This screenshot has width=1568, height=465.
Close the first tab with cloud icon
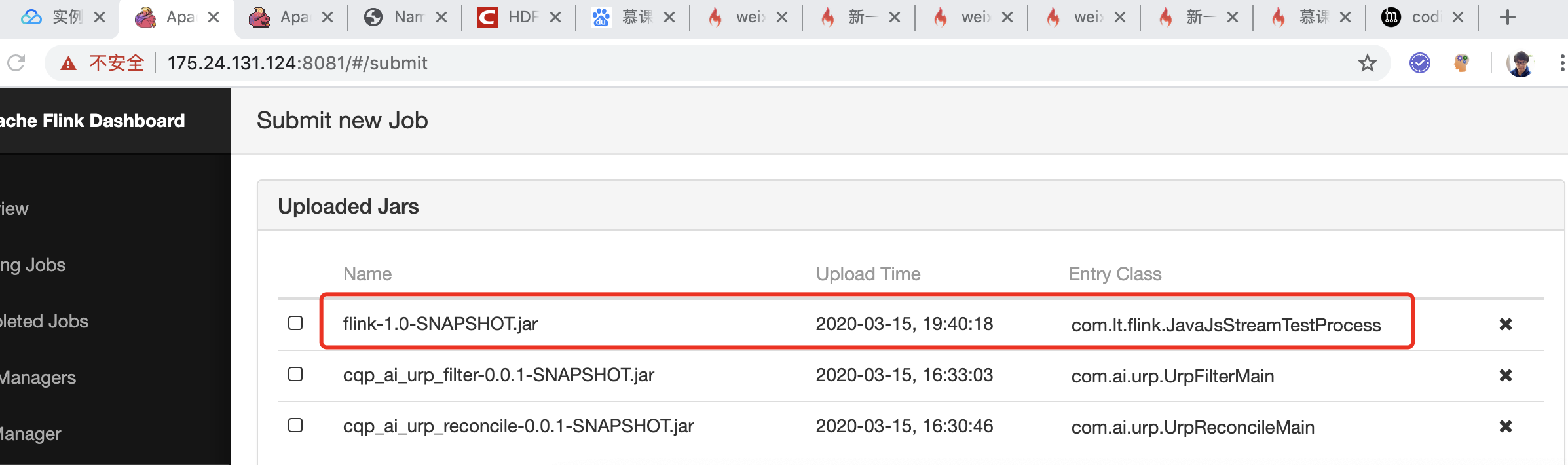(100, 17)
